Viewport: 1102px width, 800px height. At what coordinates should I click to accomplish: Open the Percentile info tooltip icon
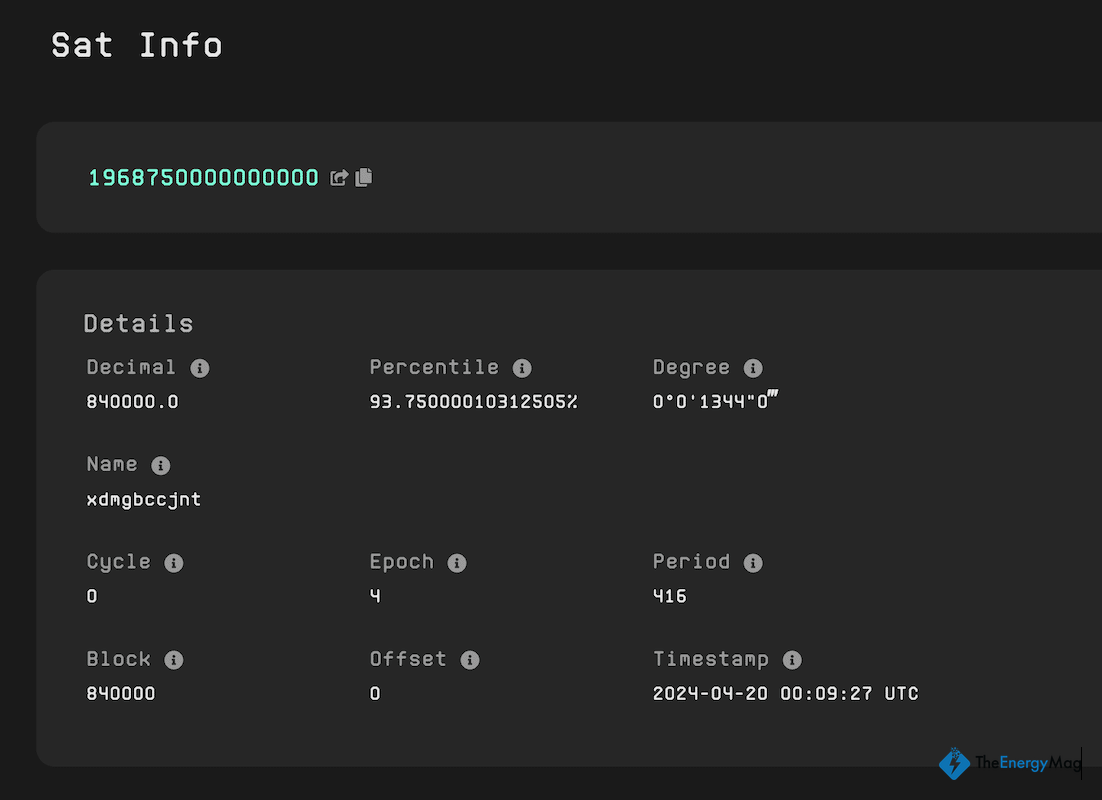pyautogui.click(x=522, y=368)
